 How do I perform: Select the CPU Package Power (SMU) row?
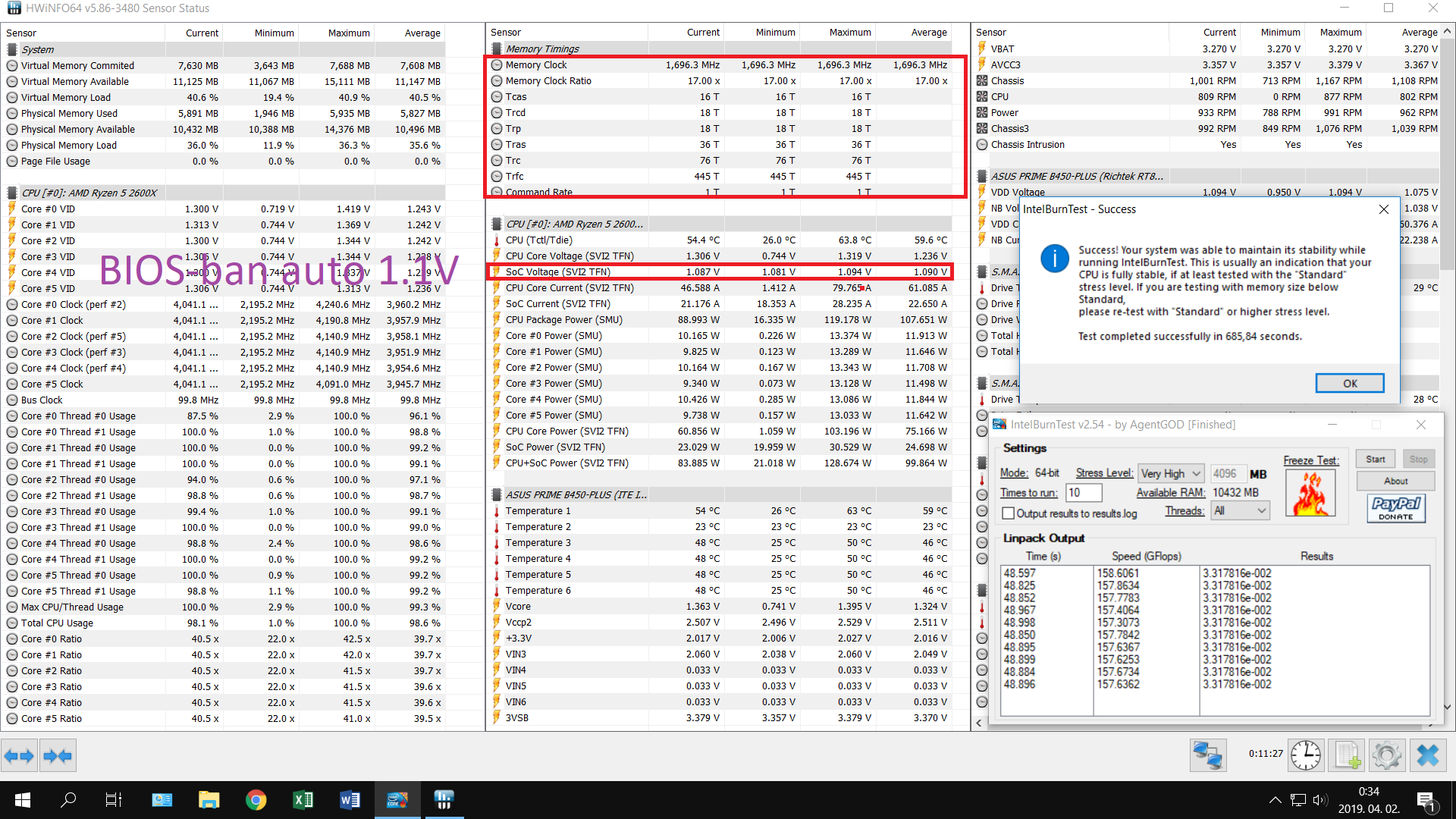(x=720, y=319)
